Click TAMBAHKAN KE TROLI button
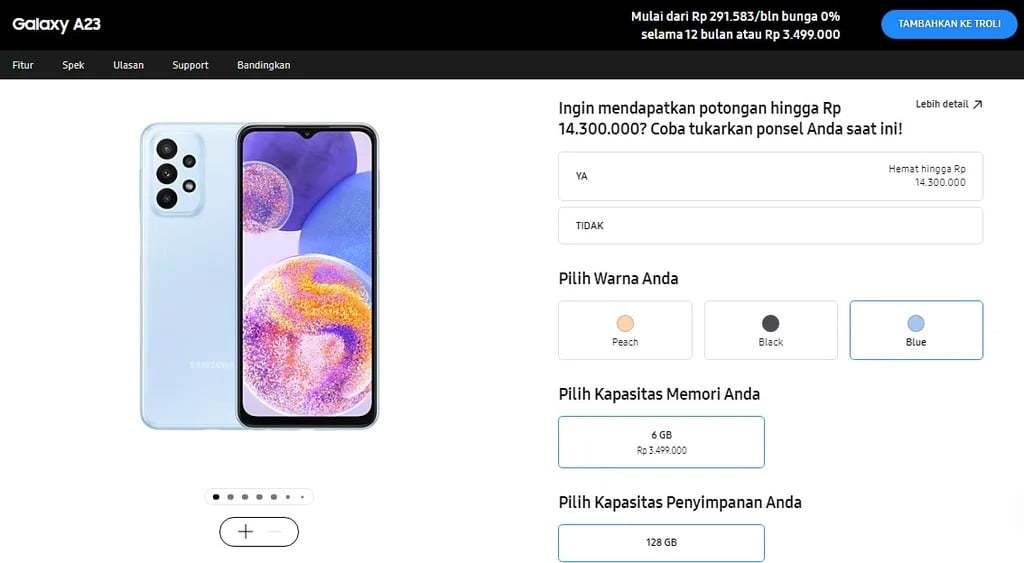This screenshot has height=563, width=1024. click(949, 24)
